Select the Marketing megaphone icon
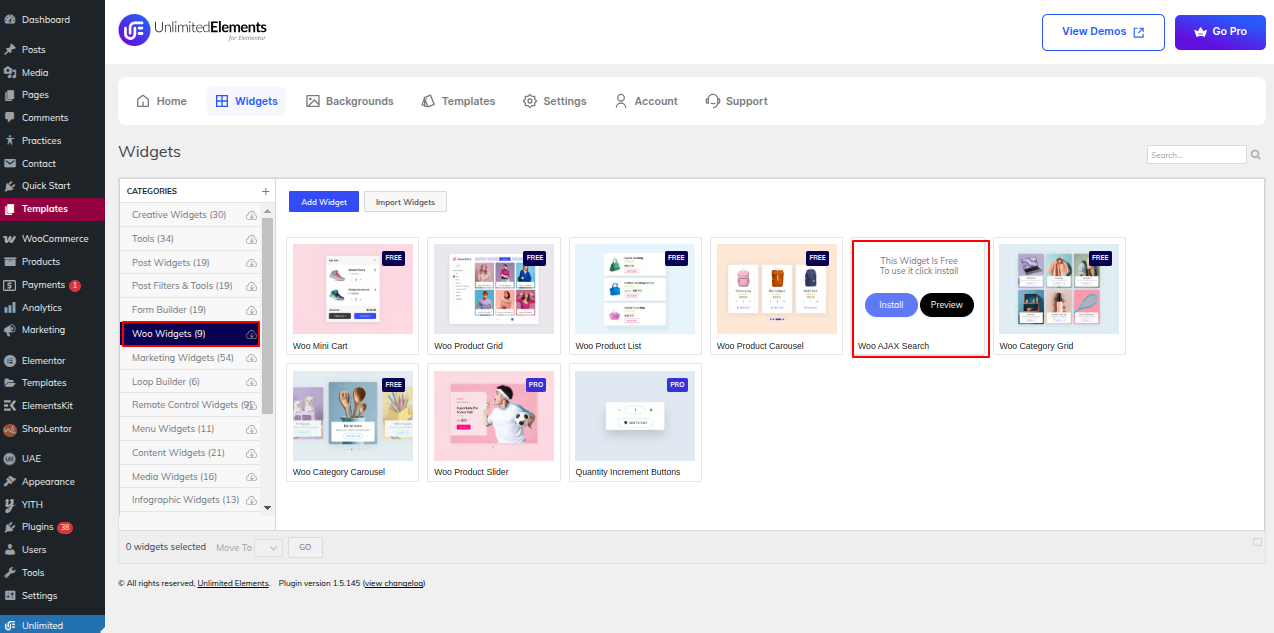The image size is (1274, 633). coord(10,330)
